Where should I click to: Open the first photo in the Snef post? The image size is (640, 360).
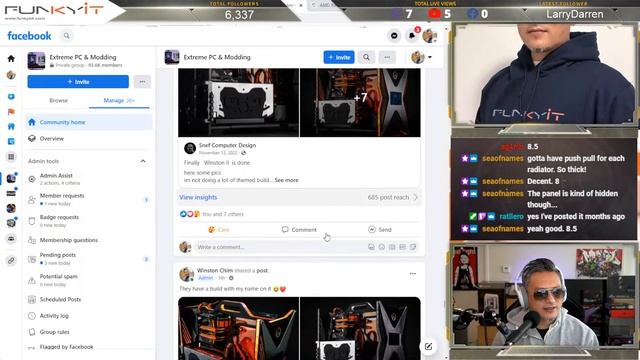click(238, 102)
